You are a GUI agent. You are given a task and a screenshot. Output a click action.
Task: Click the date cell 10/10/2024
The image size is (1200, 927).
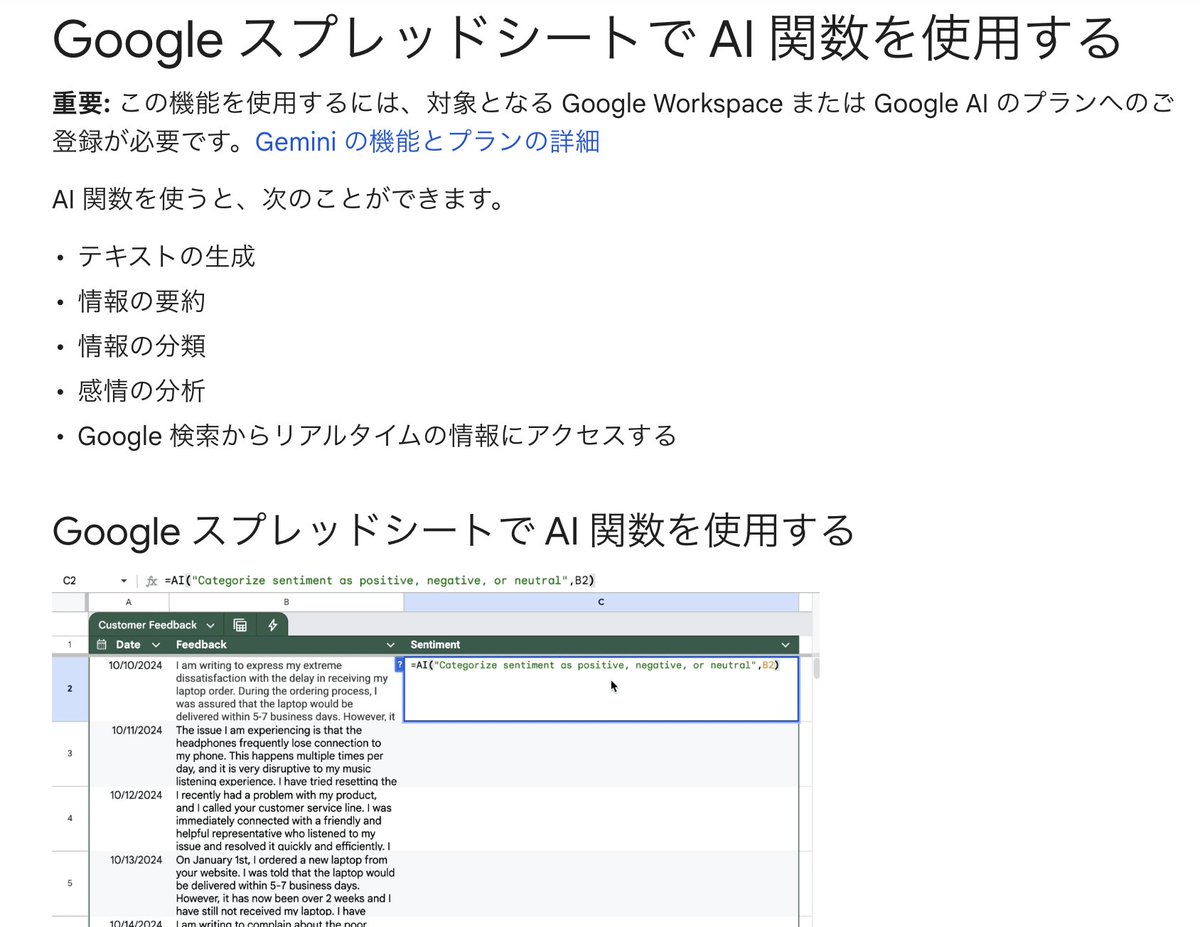click(129, 689)
